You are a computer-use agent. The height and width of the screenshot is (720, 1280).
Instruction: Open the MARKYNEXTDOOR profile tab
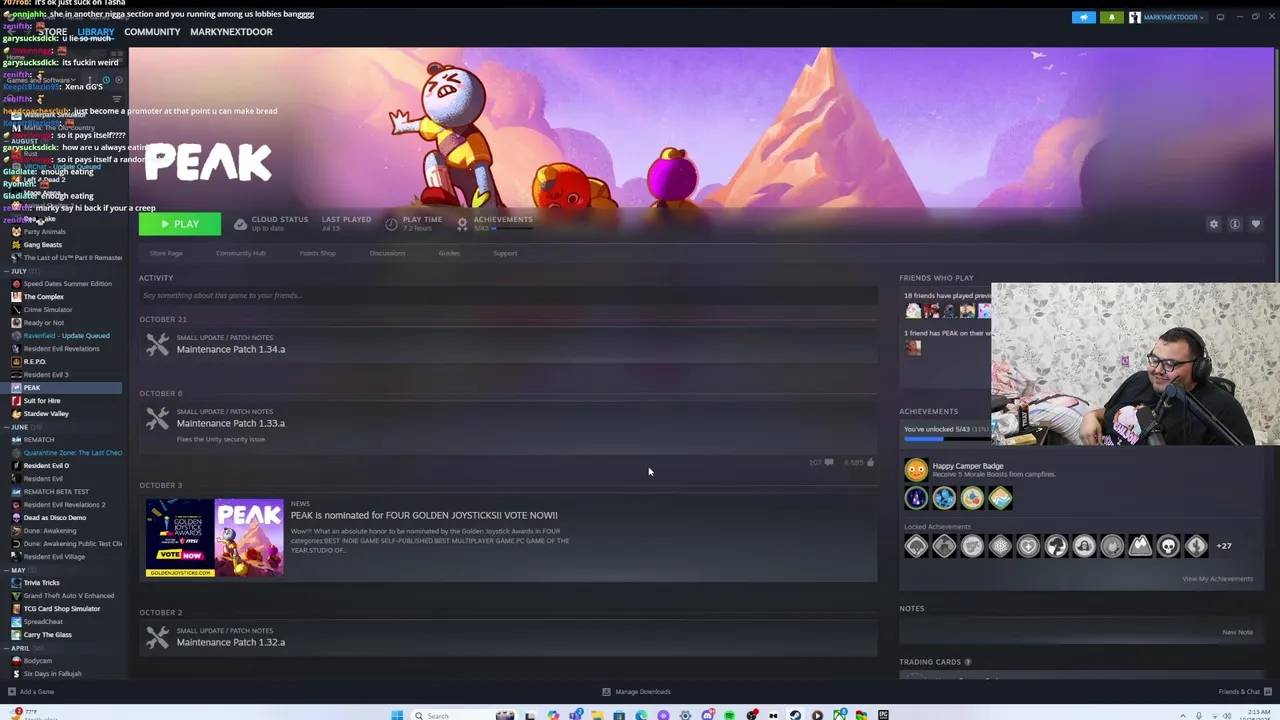coord(231,32)
